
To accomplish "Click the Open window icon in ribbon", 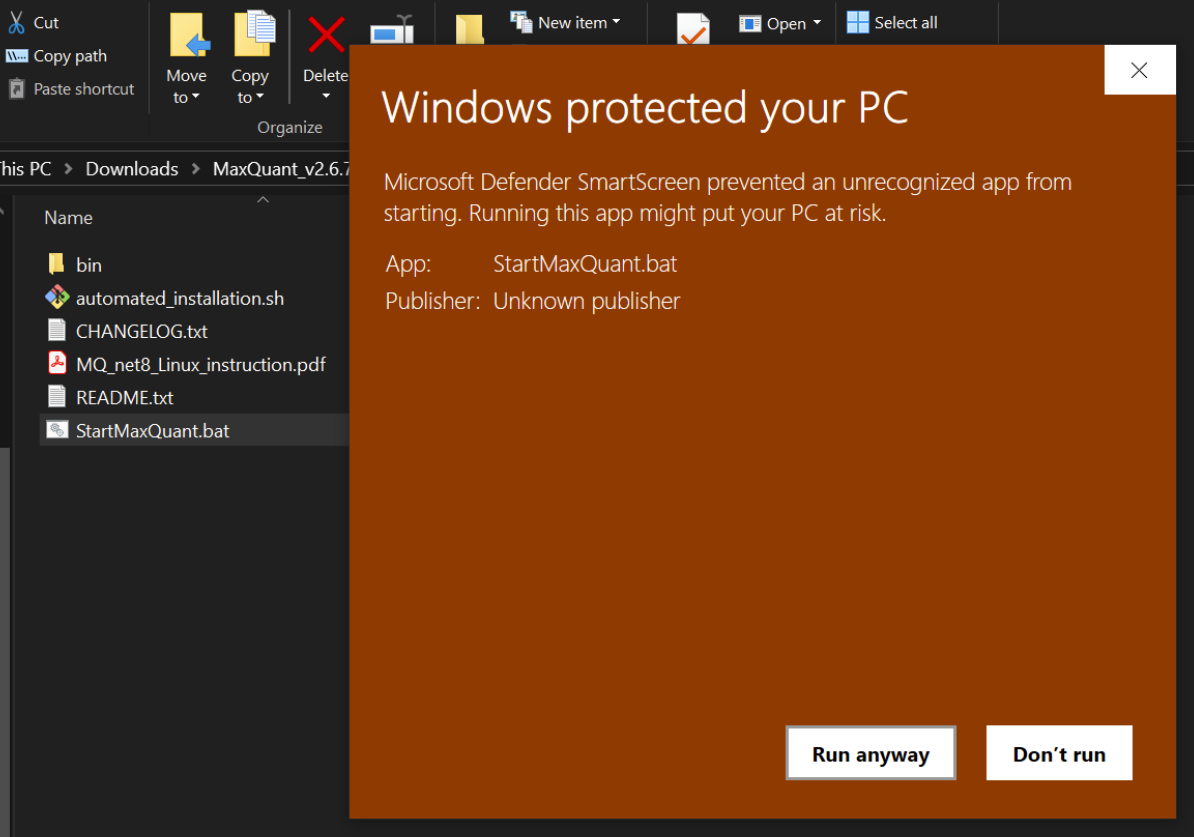I will (x=750, y=24).
